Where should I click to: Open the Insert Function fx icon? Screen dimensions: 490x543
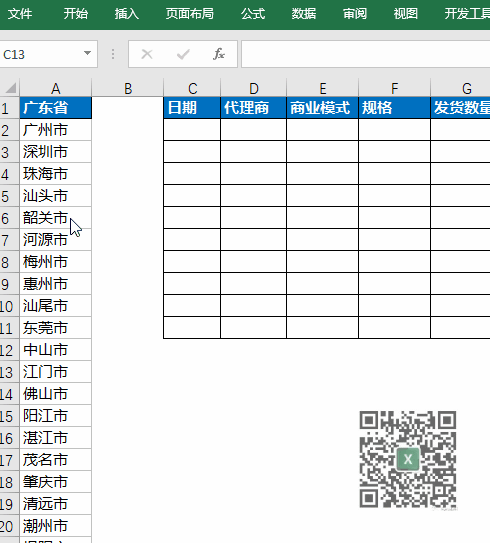[x=219, y=54]
